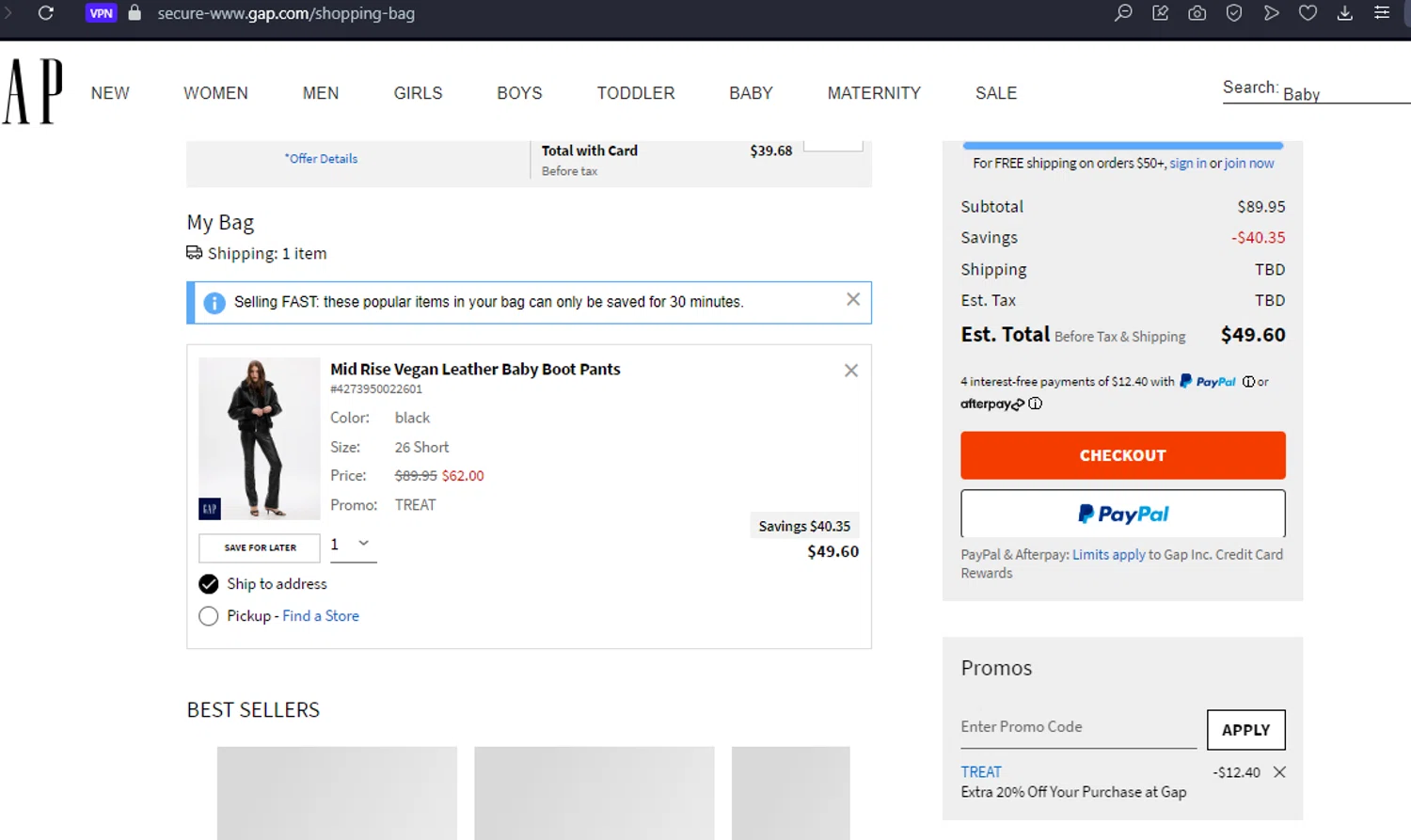Screen dimensions: 1411x840
Task: Open the WOMEN menu
Action: [215, 93]
